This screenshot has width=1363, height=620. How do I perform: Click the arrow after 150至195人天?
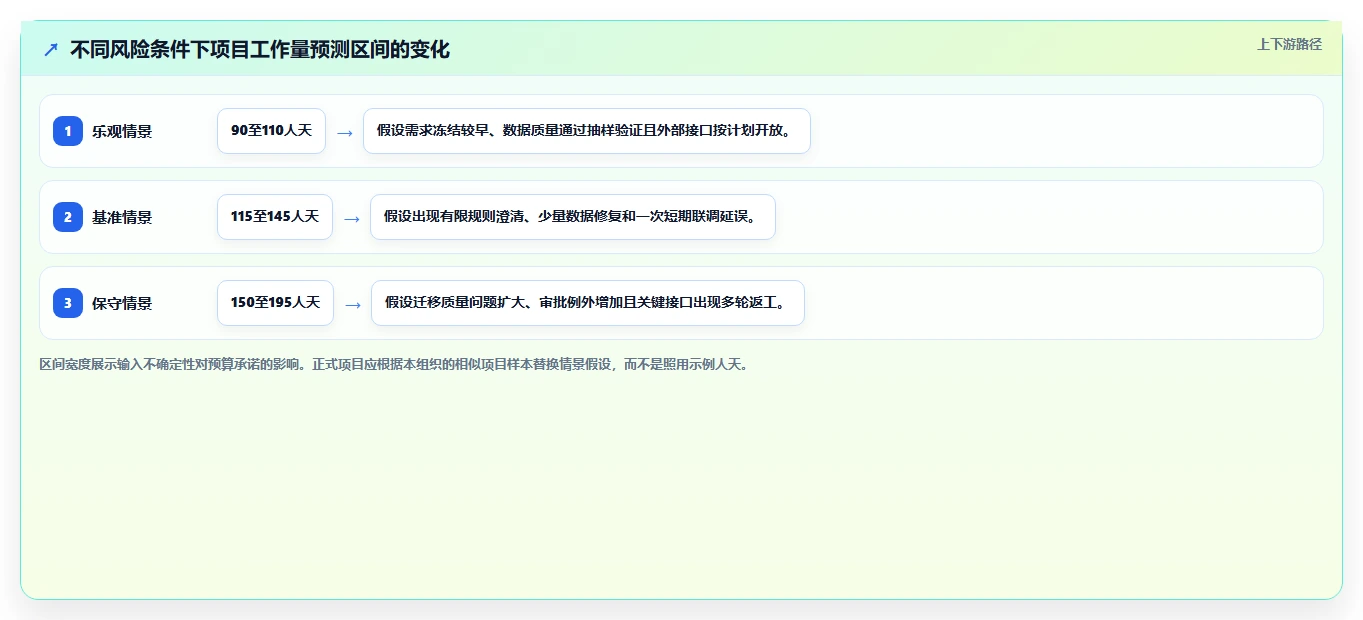(x=352, y=304)
